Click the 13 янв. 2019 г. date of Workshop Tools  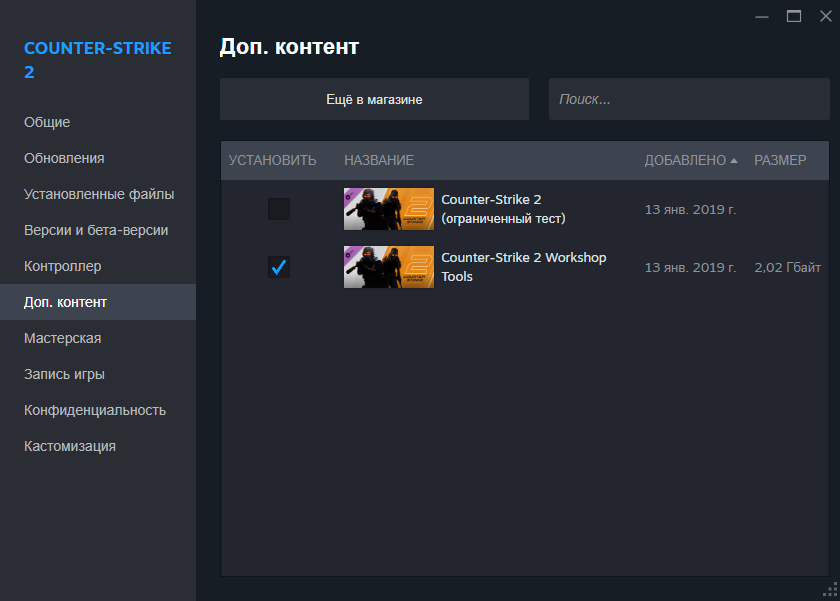click(690, 267)
